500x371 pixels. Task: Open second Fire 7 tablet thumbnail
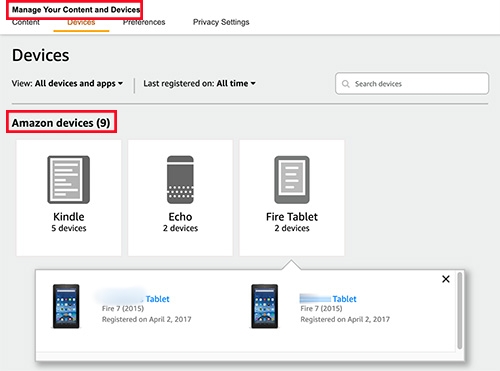(x=265, y=306)
